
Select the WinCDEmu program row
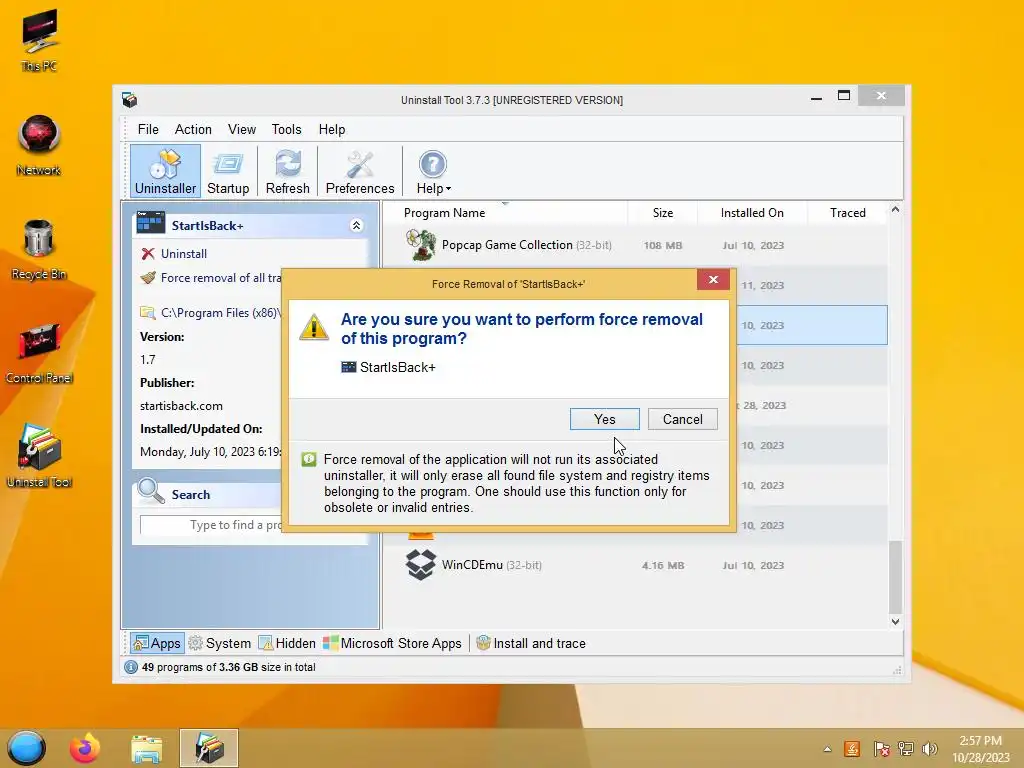[635, 565]
